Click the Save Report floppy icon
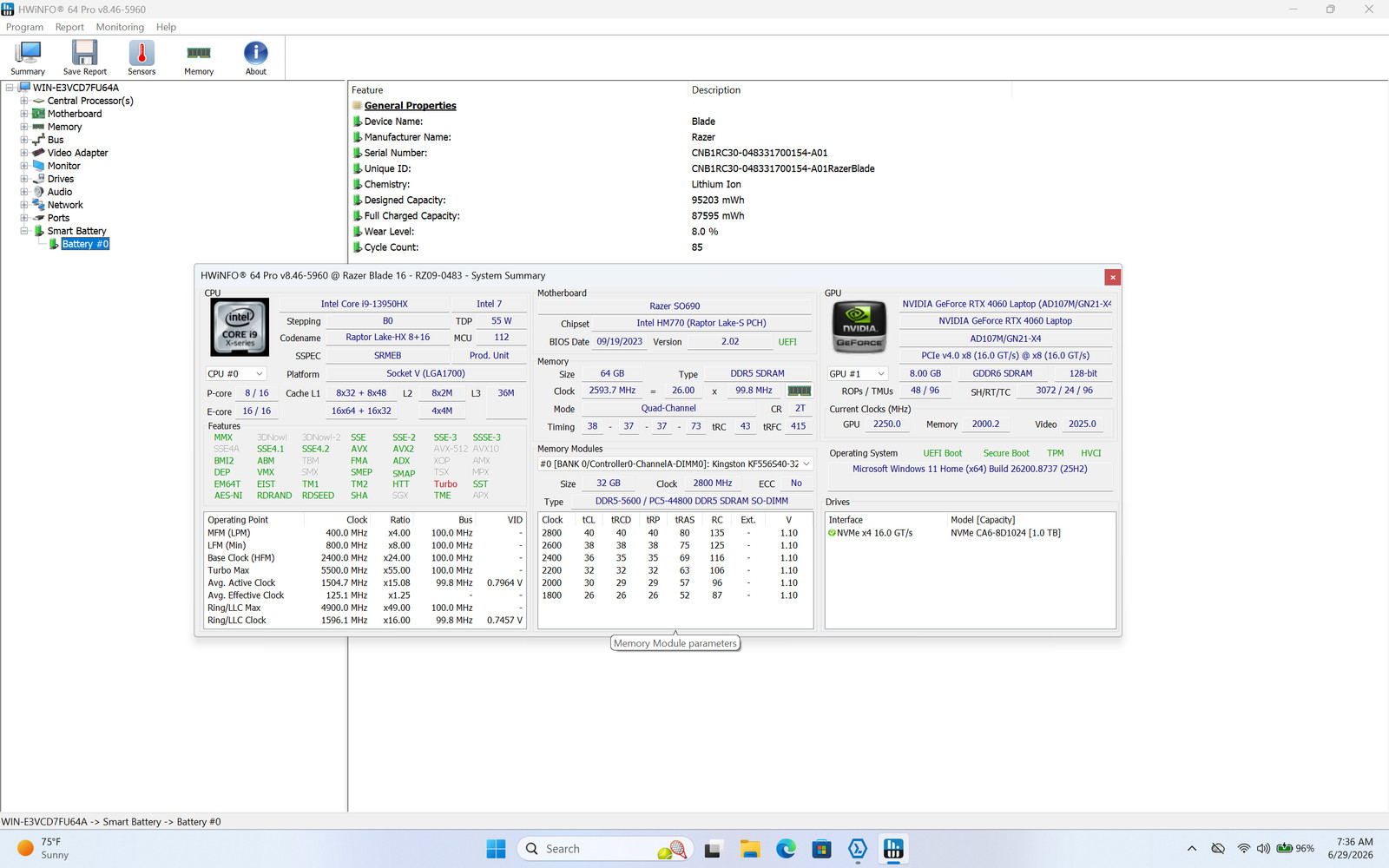 point(84,58)
